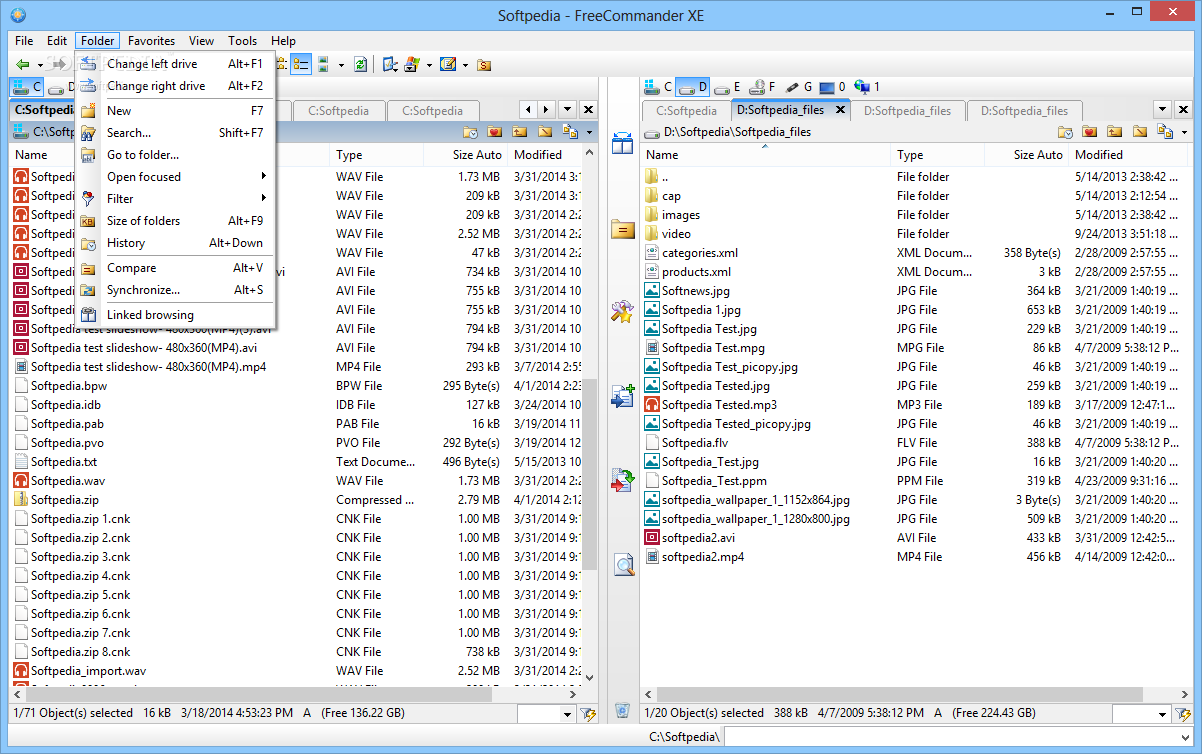Click the Recycle Bin icon at splitter bottom
The height and width of the screenshot is (754, 1202).
coord(623,711)
